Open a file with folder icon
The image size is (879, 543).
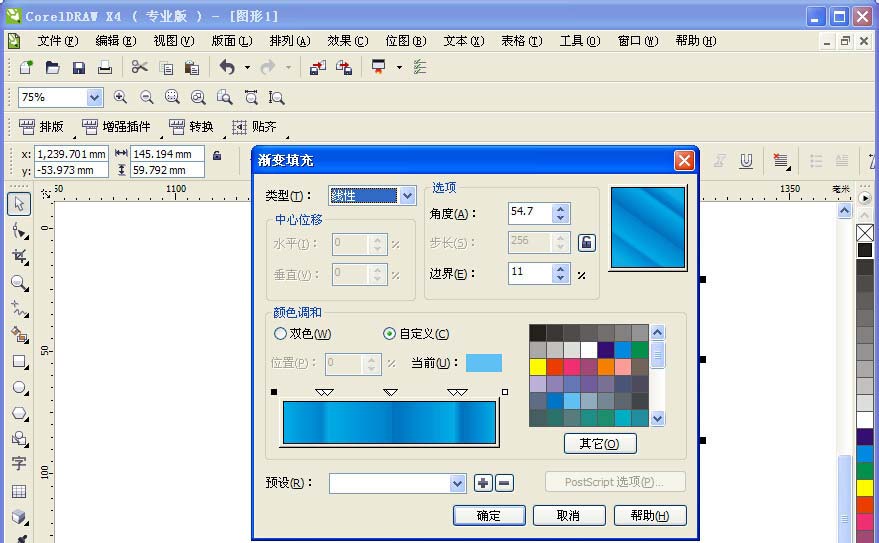pyautogui.click(x=52, y=67)
